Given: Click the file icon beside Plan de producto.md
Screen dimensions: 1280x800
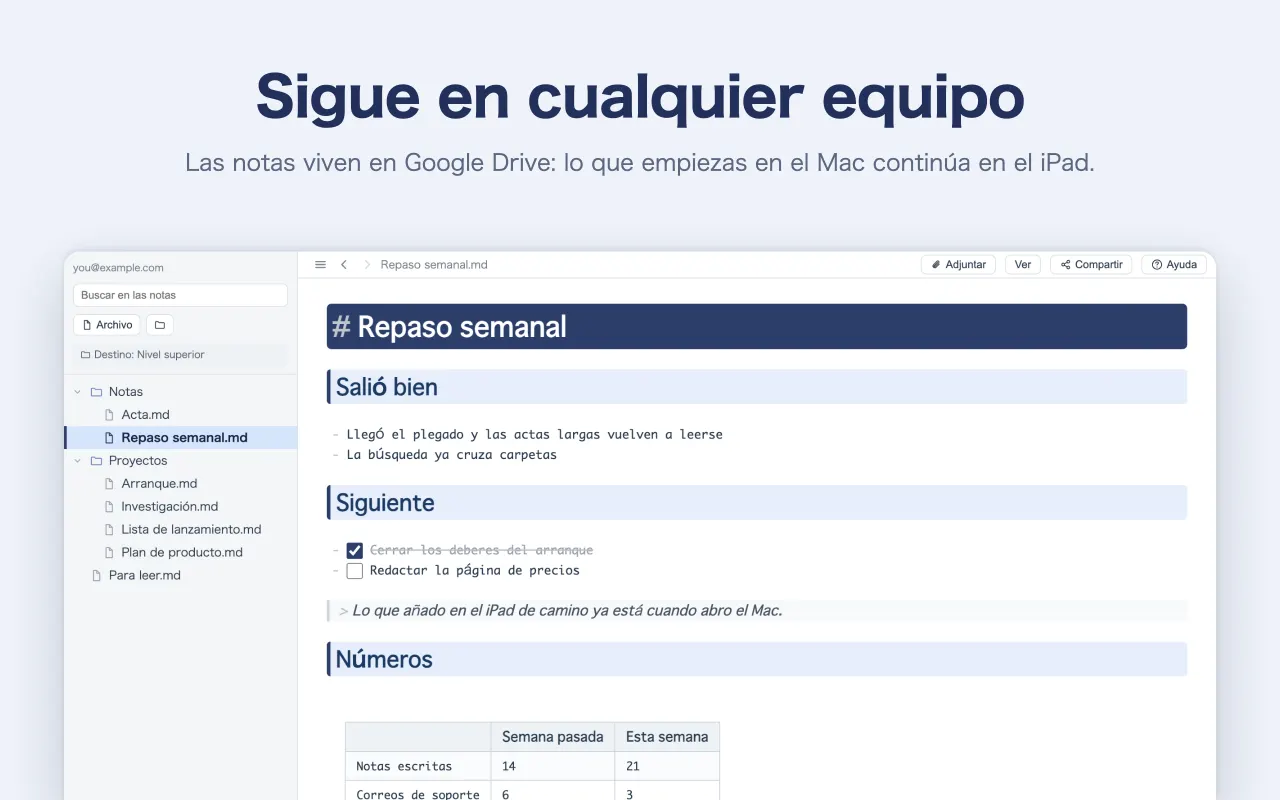Looking at the screenshot, I should point(110,553).
